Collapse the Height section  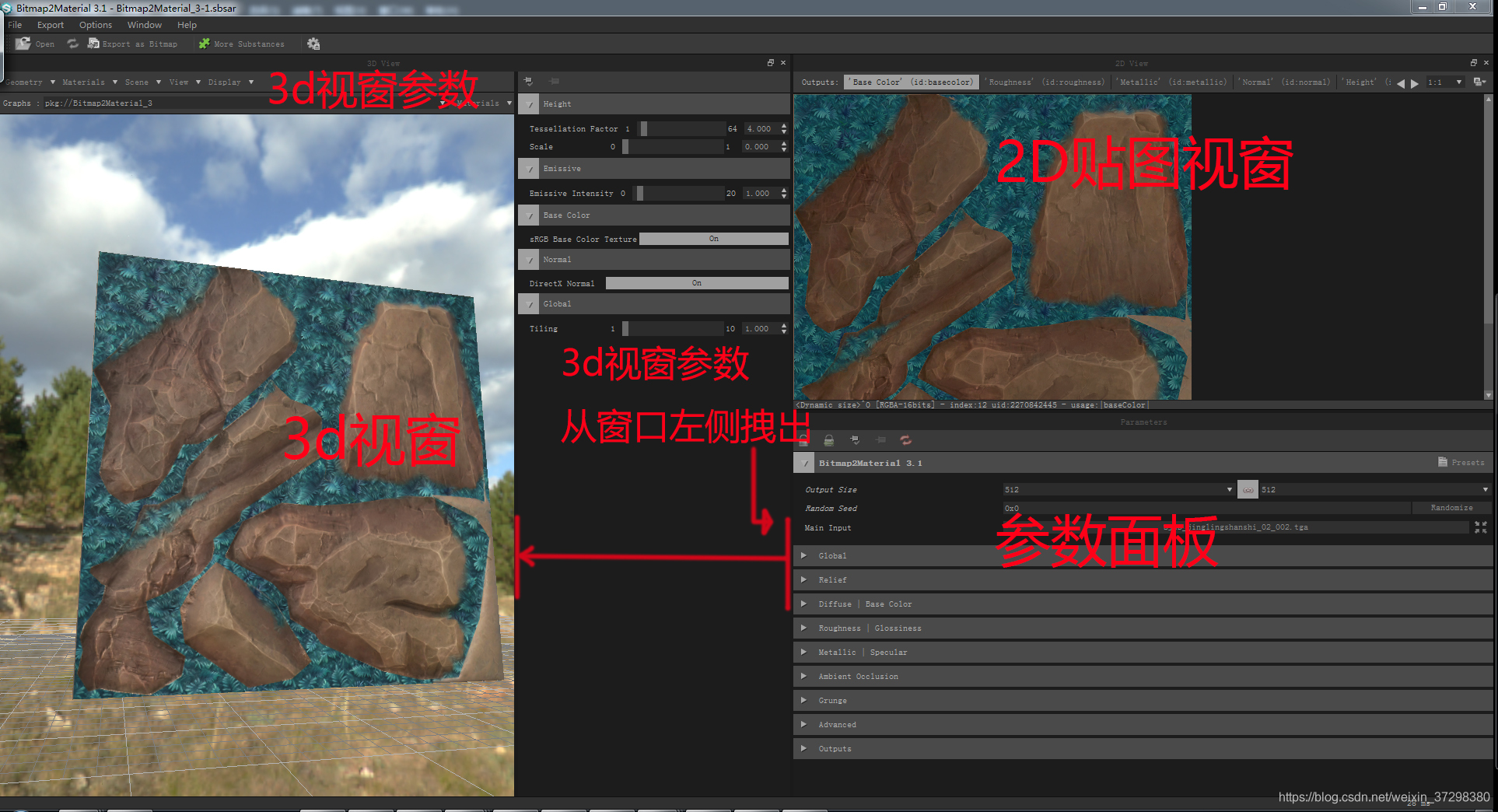(x=529, y=104)
